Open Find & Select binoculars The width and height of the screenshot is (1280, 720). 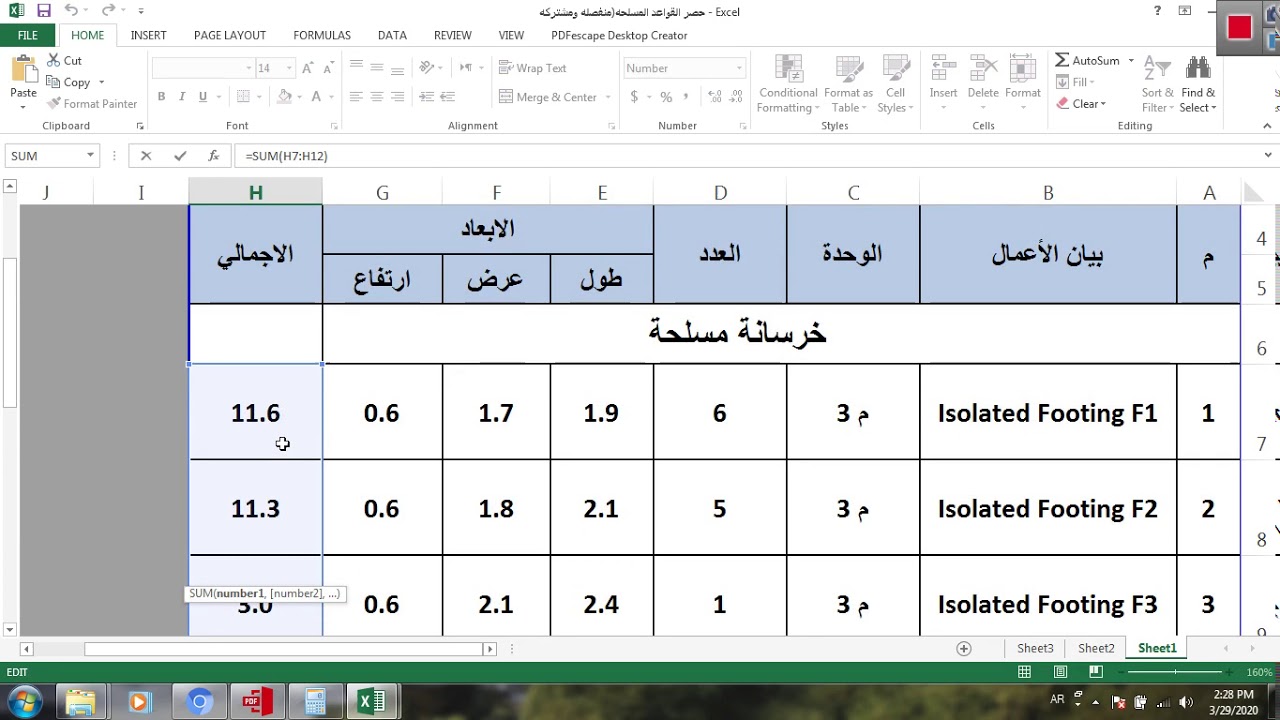coord(1198,68)
